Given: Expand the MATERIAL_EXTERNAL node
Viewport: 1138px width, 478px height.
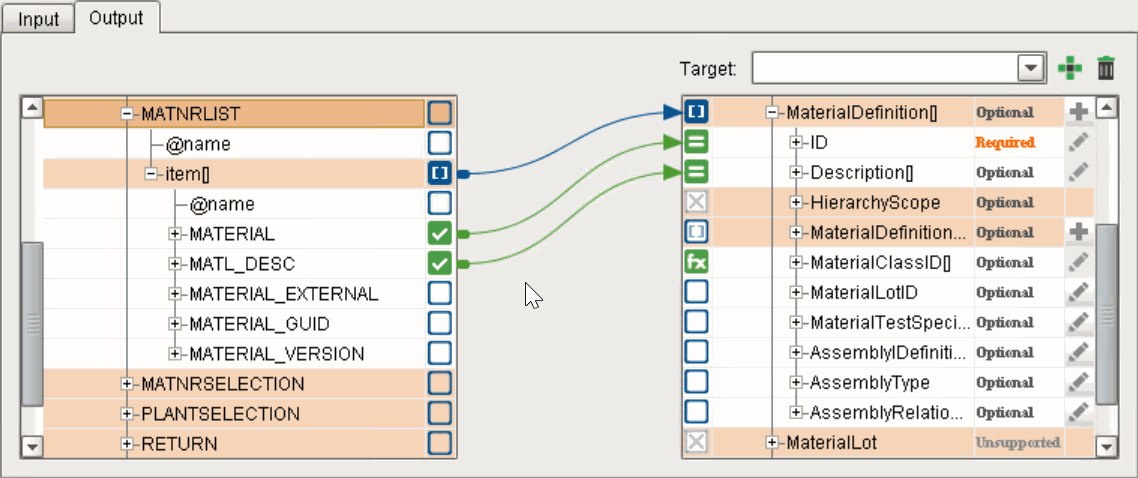Looking at the screenshot, I should tap(175, 294).
